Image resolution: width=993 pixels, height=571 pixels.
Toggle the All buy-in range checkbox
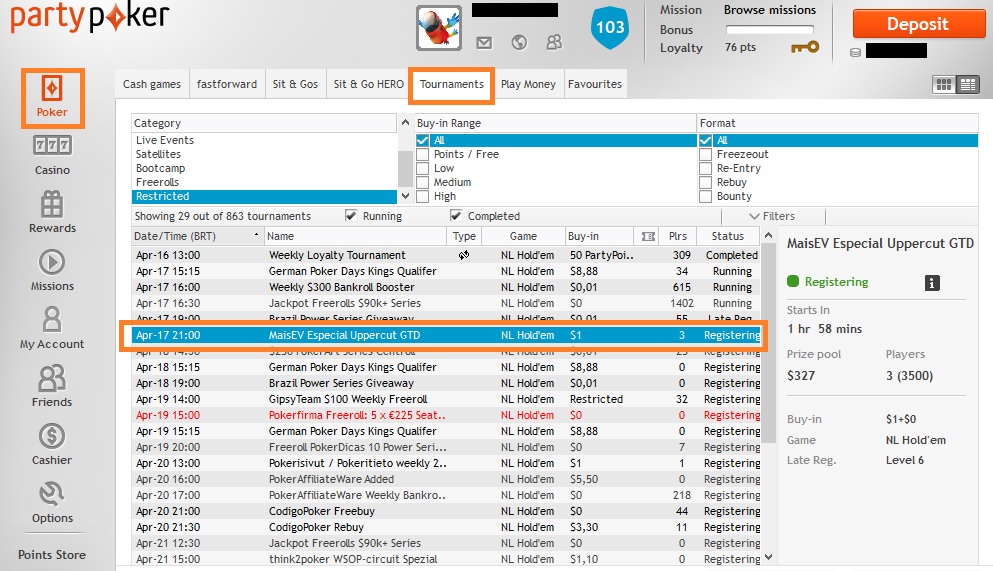pos(423,140)
